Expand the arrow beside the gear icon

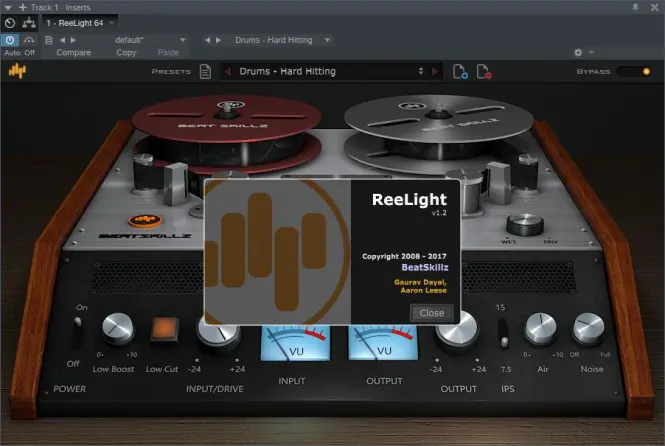[x=591, y=52]
